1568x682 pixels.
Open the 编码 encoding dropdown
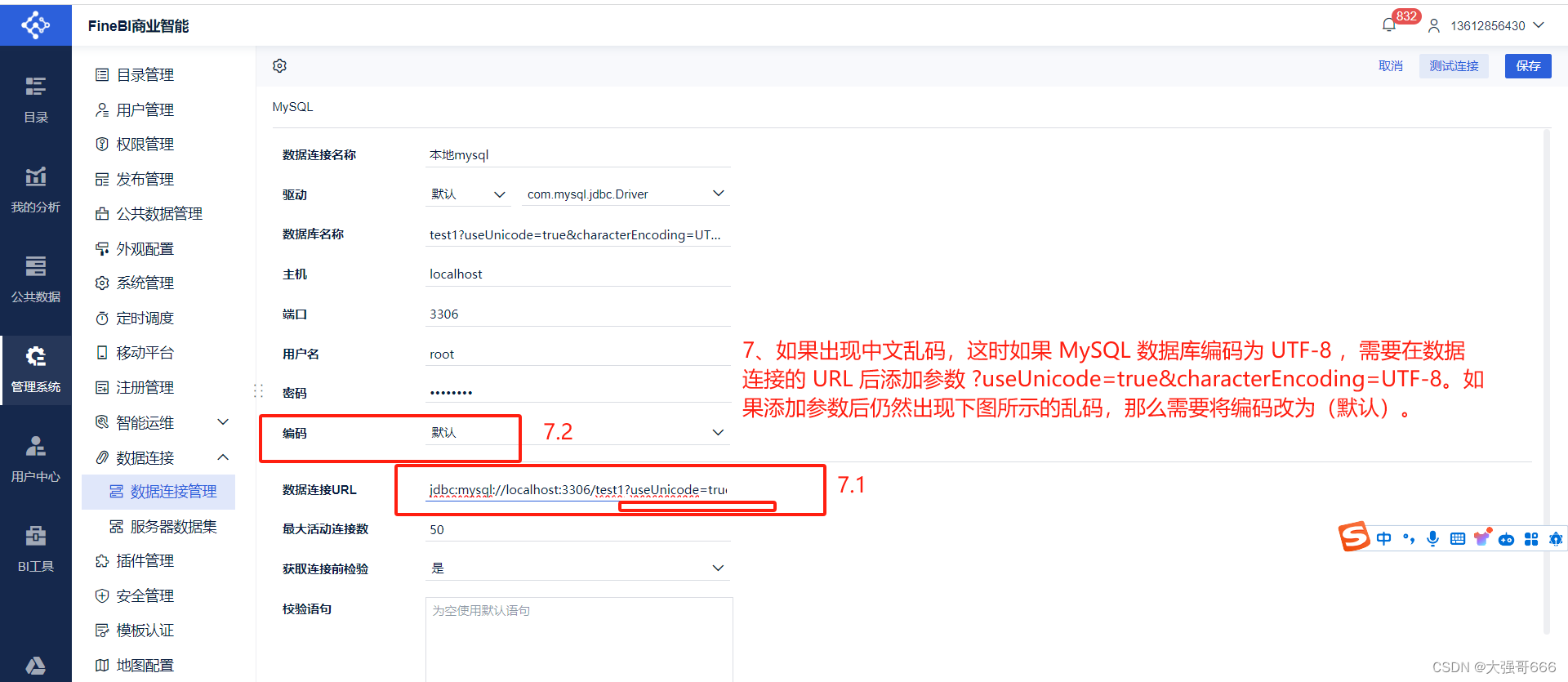(x=577, y=433)
